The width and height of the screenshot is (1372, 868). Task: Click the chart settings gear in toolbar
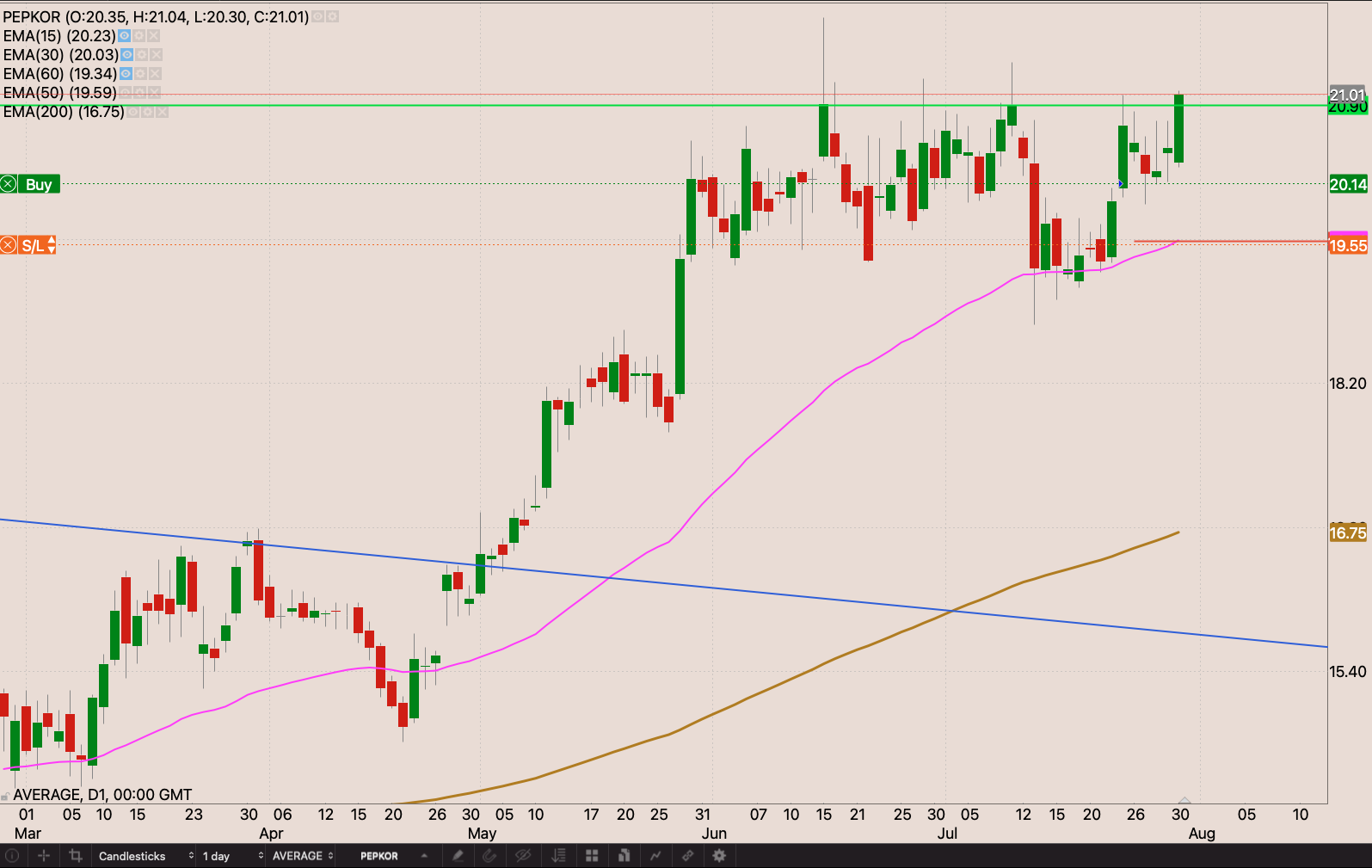[x=719, y=856]
